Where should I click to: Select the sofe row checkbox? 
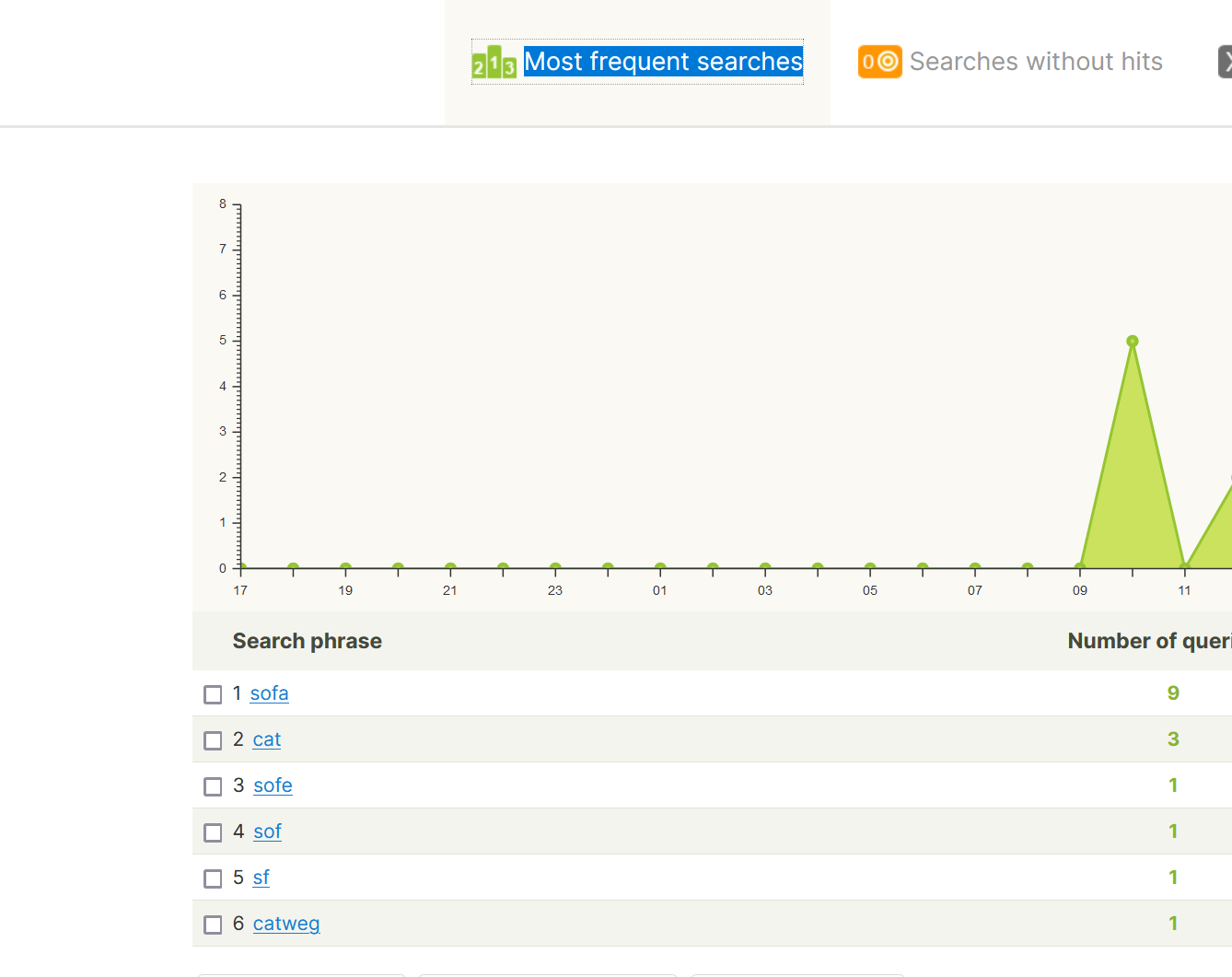[x=213, y=786]
